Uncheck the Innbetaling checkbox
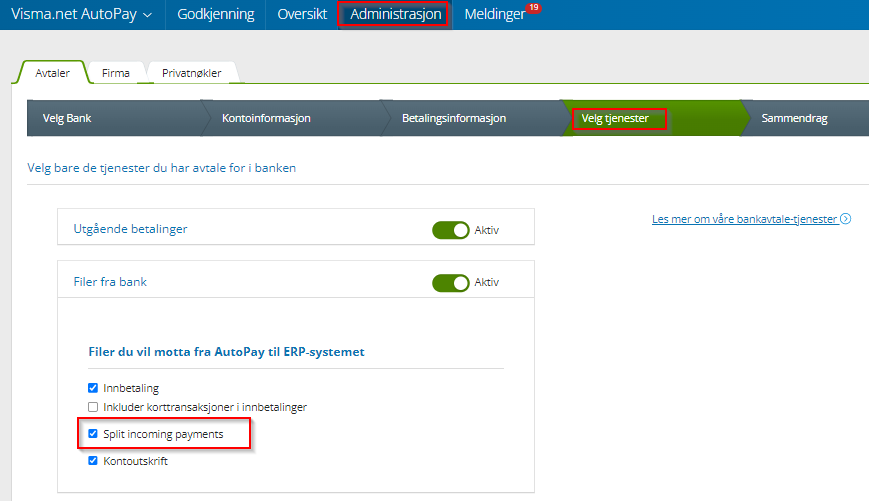The width and height of the screenshot is (869, 501). [93, 388]
